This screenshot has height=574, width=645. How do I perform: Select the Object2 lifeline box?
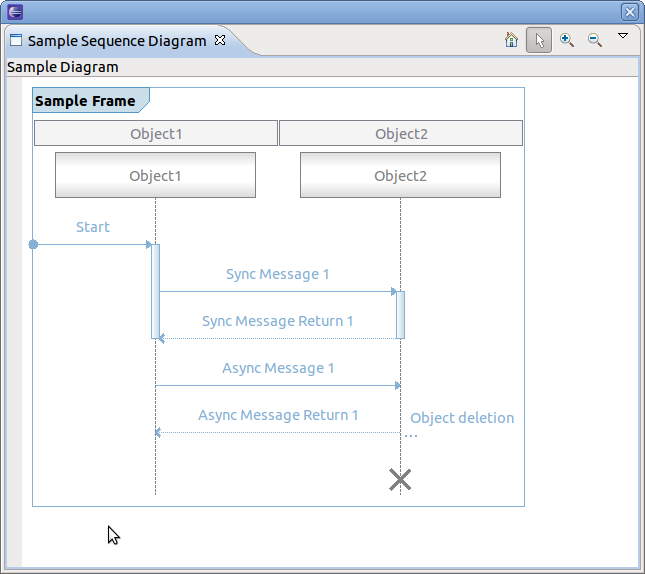coord(400,176)
